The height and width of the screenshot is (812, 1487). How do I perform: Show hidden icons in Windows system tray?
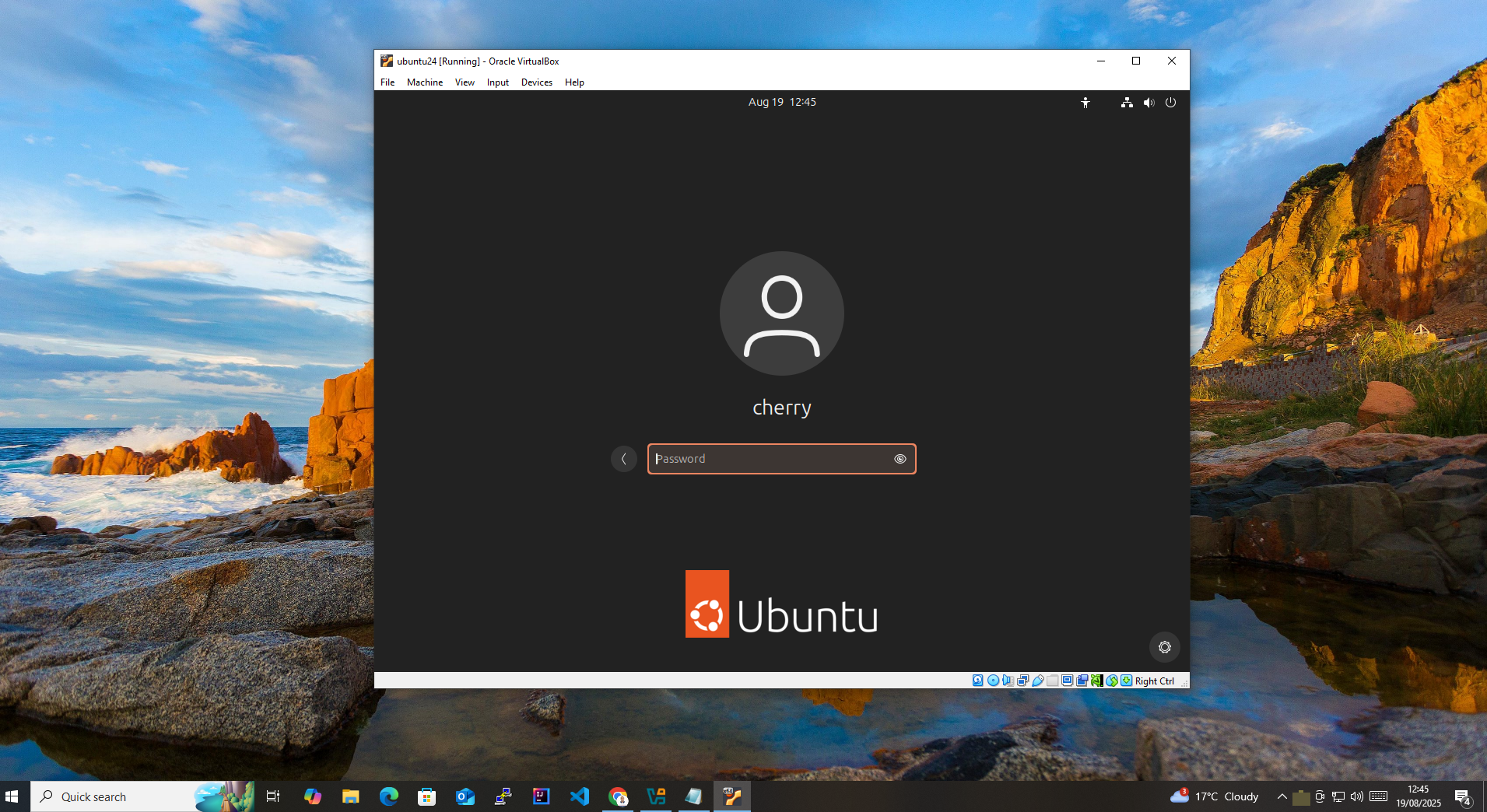(x=1282, y=796)
